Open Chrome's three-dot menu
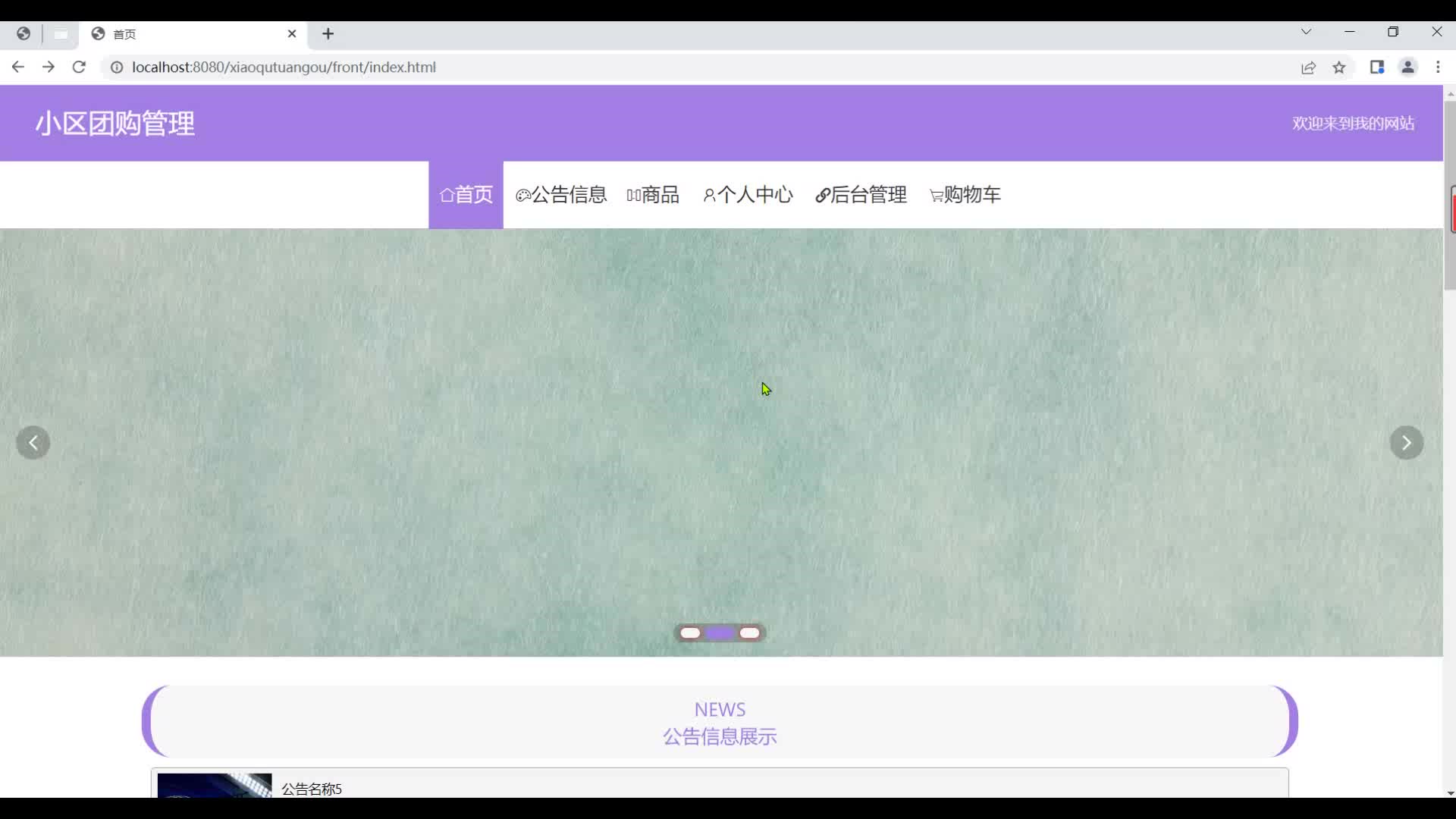 tap(1438, 67)
